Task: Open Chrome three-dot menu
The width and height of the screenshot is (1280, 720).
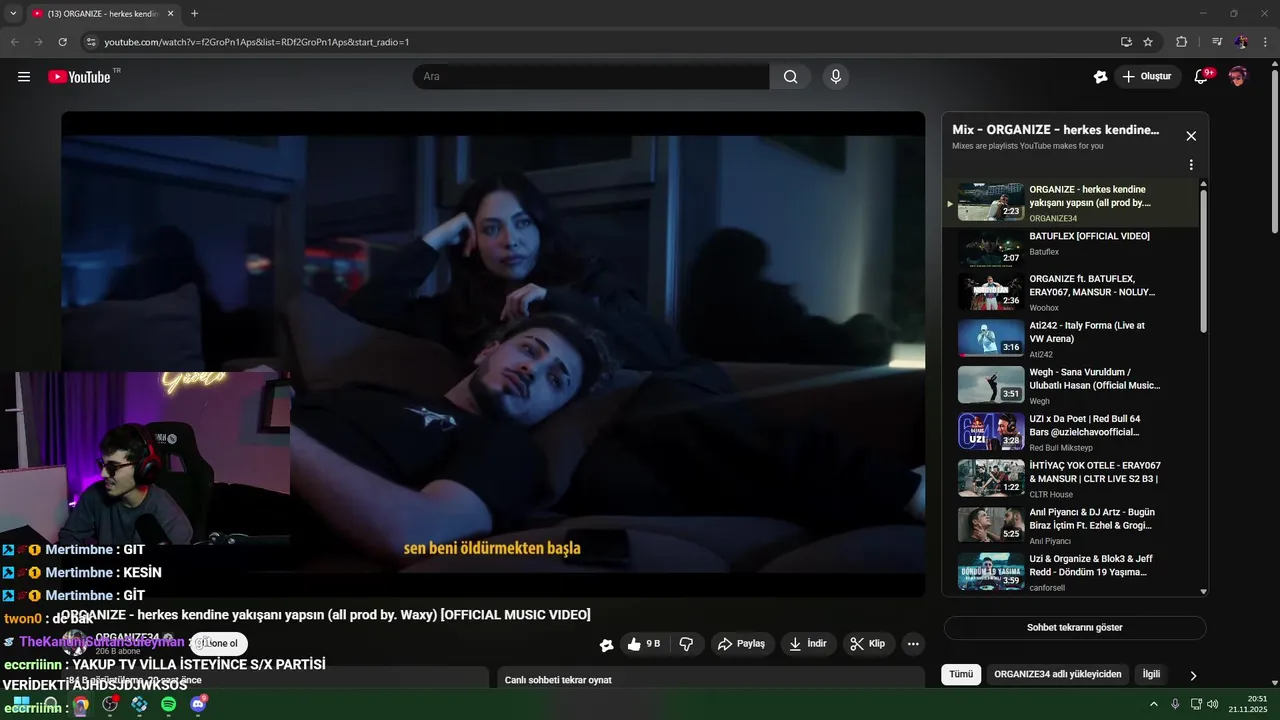Action: (x=1266, y=42)
